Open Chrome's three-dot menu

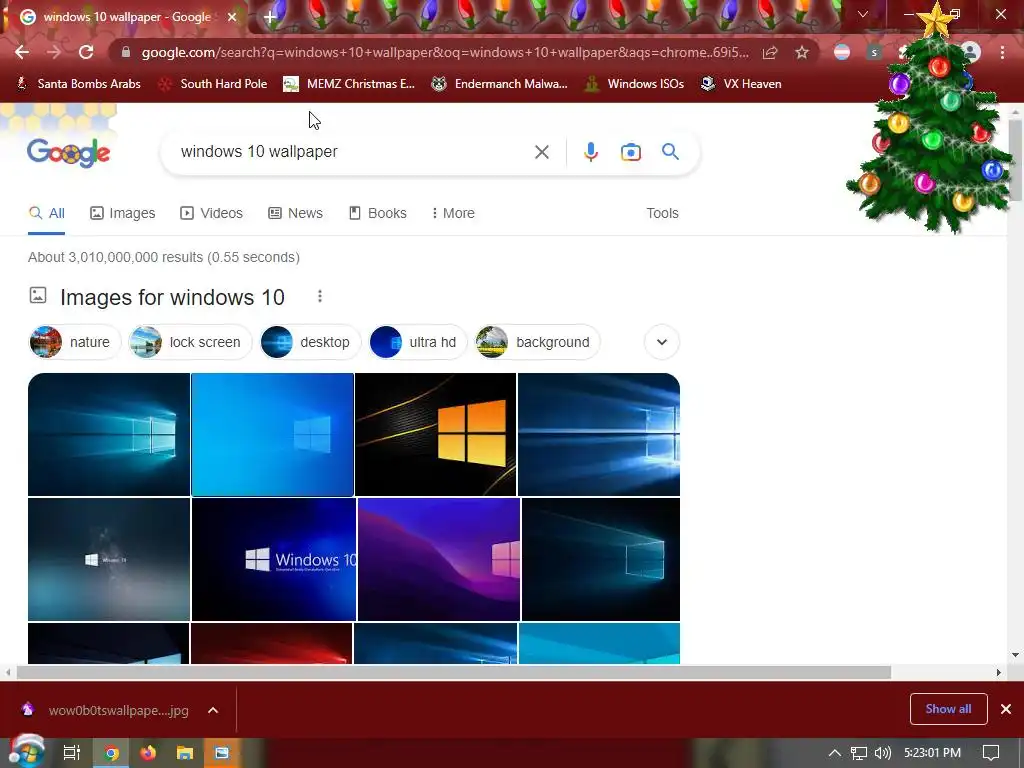pyautogui.click(x=1002, y=52)
